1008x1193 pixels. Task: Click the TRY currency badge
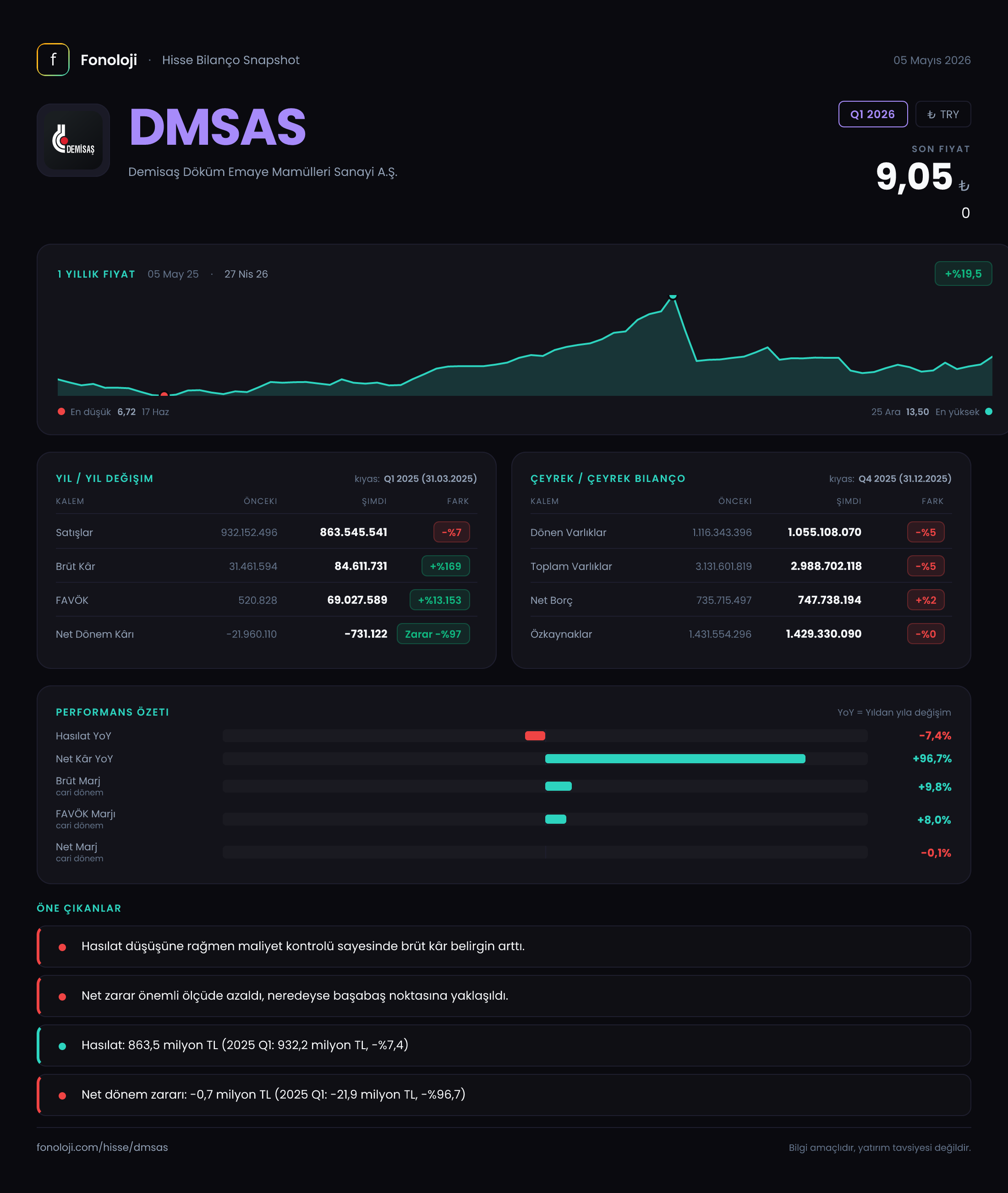coord(943,114)
